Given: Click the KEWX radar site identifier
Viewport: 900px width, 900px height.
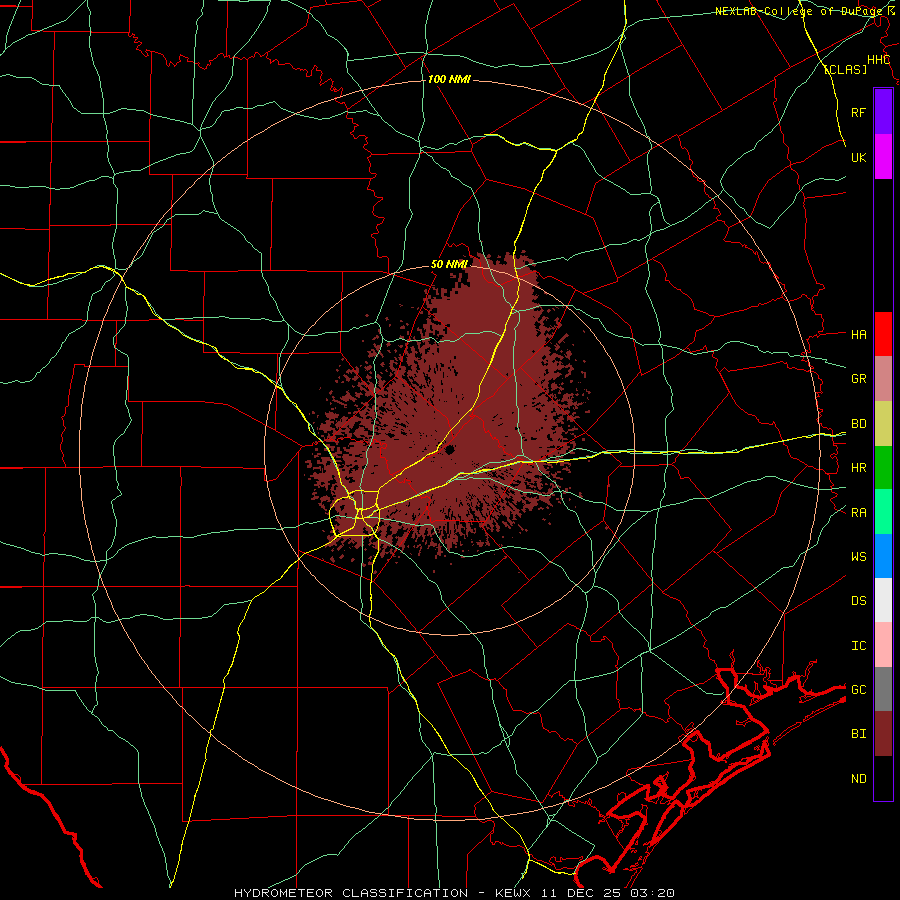Looking at the screenshot, I should (x=515, y=893).
